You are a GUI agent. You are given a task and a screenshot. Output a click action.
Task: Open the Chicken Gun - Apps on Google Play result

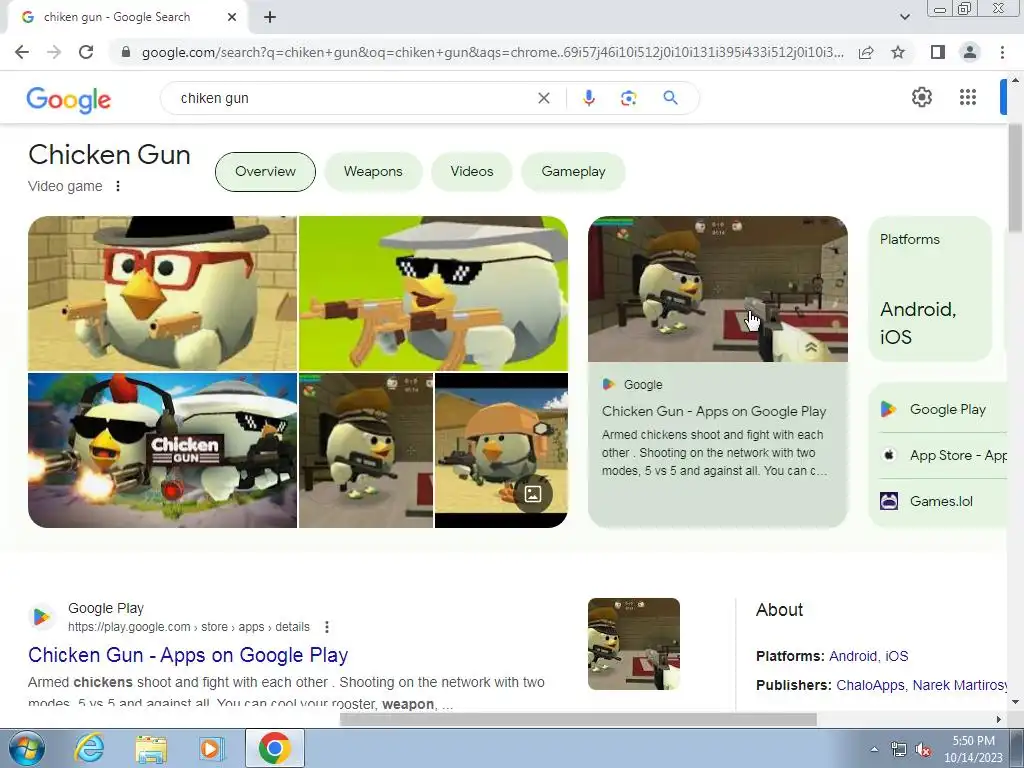[188, 655]
